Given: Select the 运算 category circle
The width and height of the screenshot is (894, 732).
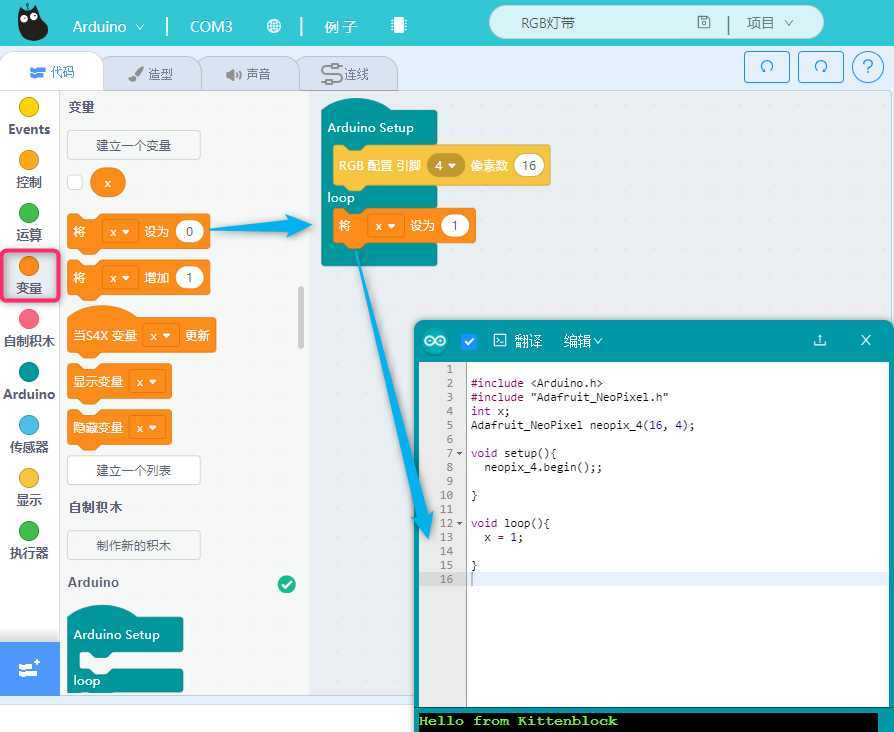Looking at the screenshot, I should click(x=29, y=213).
